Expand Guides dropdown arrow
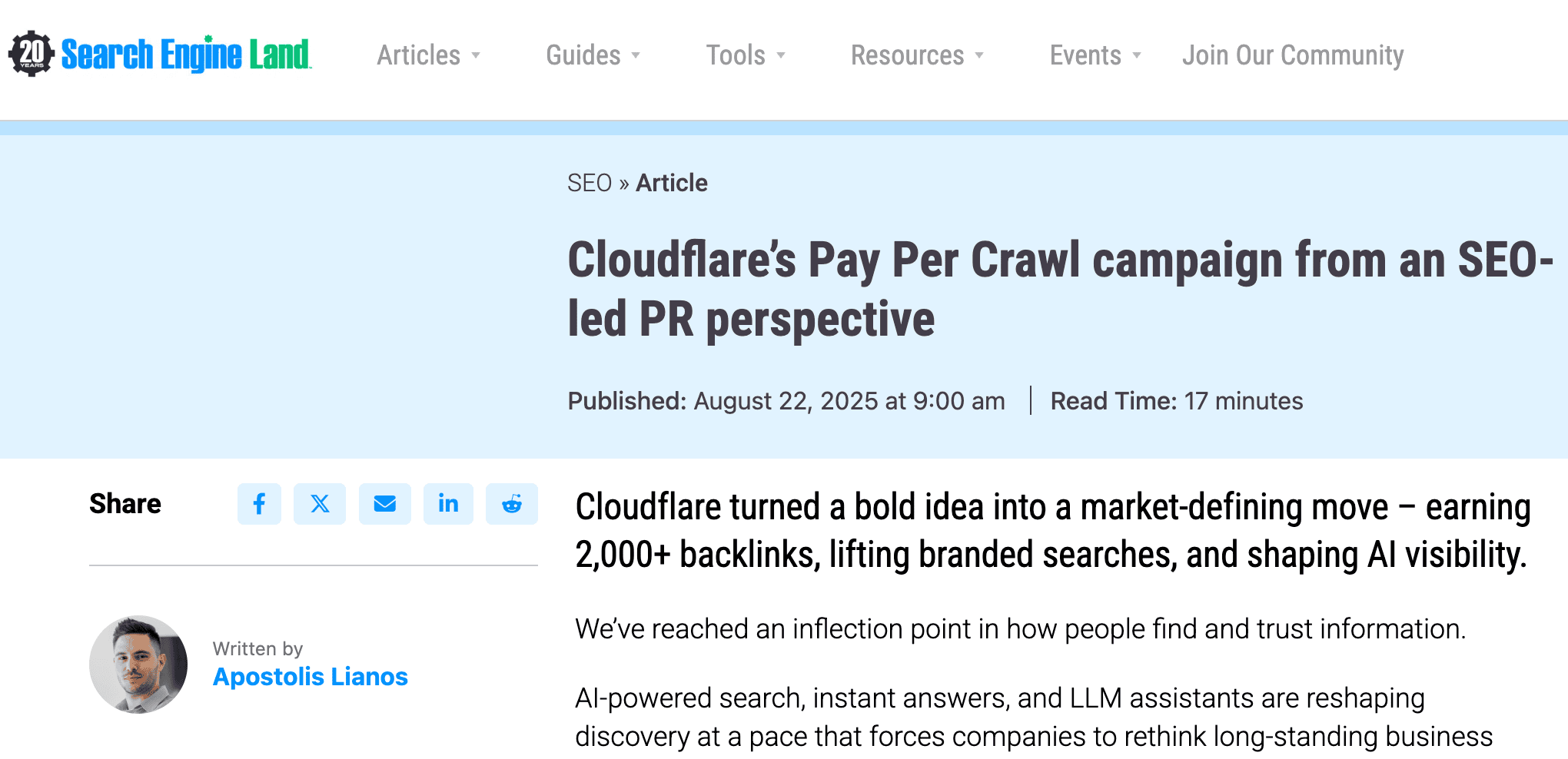 coord(636,55)
